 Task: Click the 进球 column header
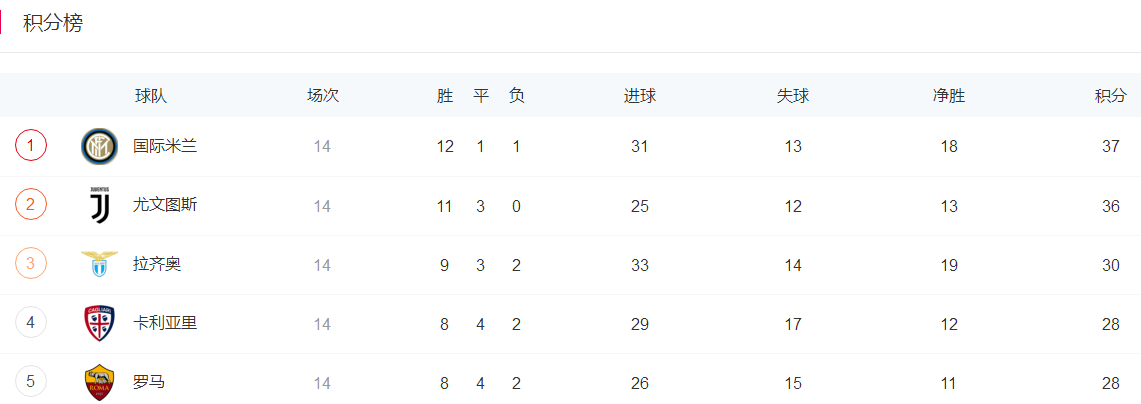(x=640, y=96)
